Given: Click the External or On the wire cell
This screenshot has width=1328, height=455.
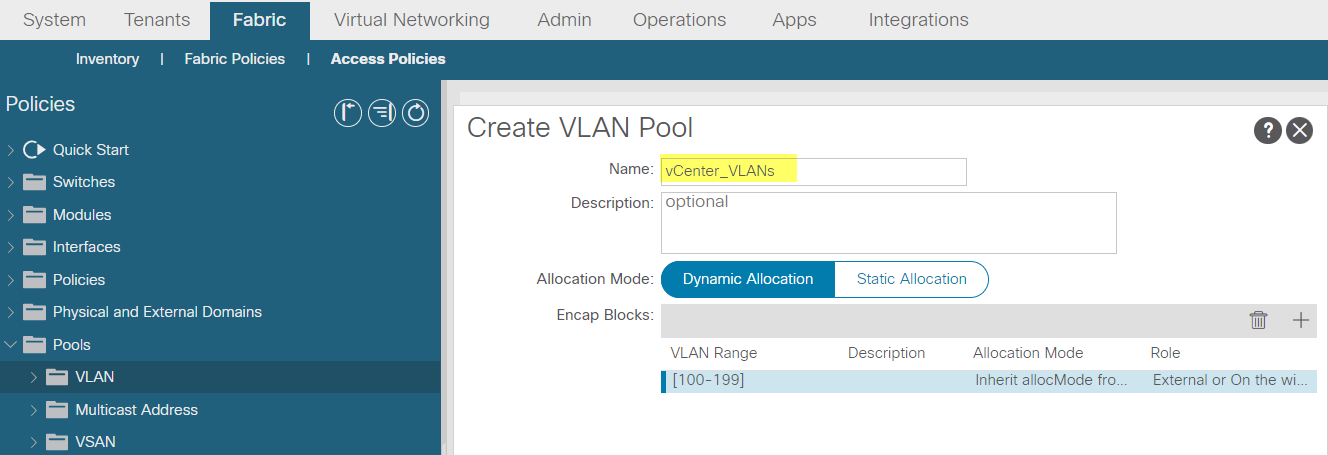Looking at the screenshot, I should click(1228, 381).
